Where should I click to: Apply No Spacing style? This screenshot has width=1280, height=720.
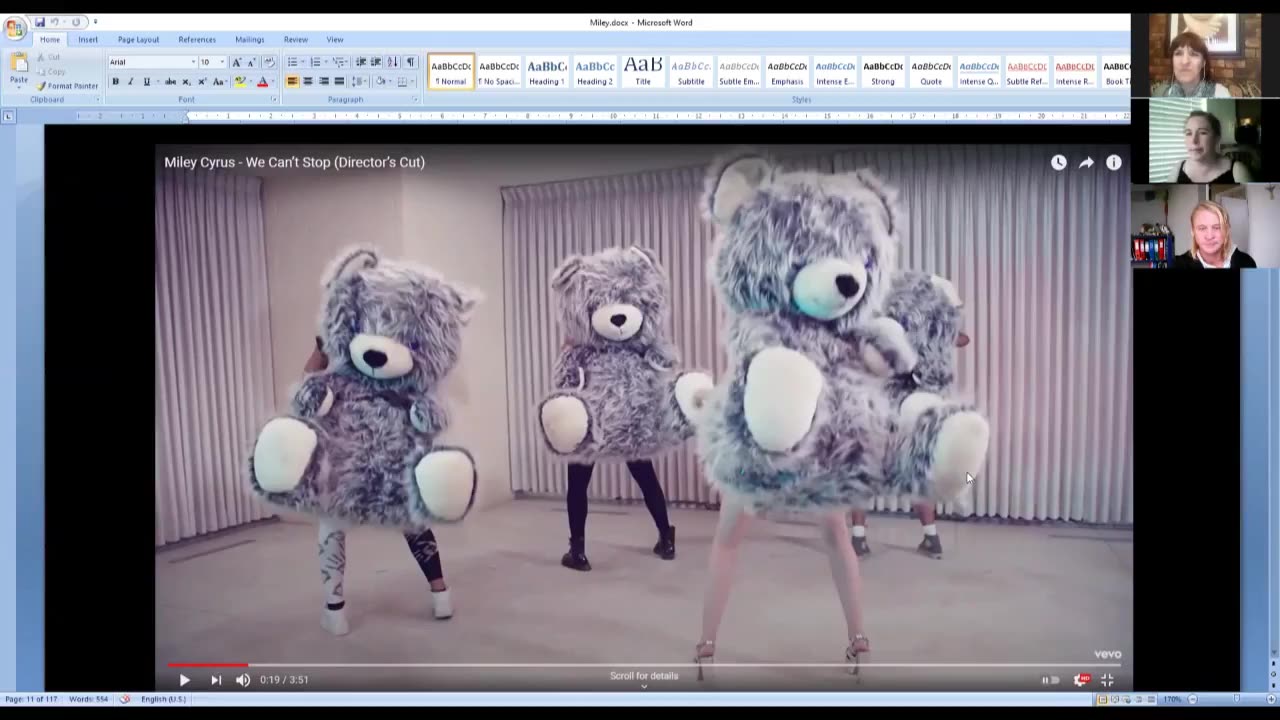tap(499, 72)
